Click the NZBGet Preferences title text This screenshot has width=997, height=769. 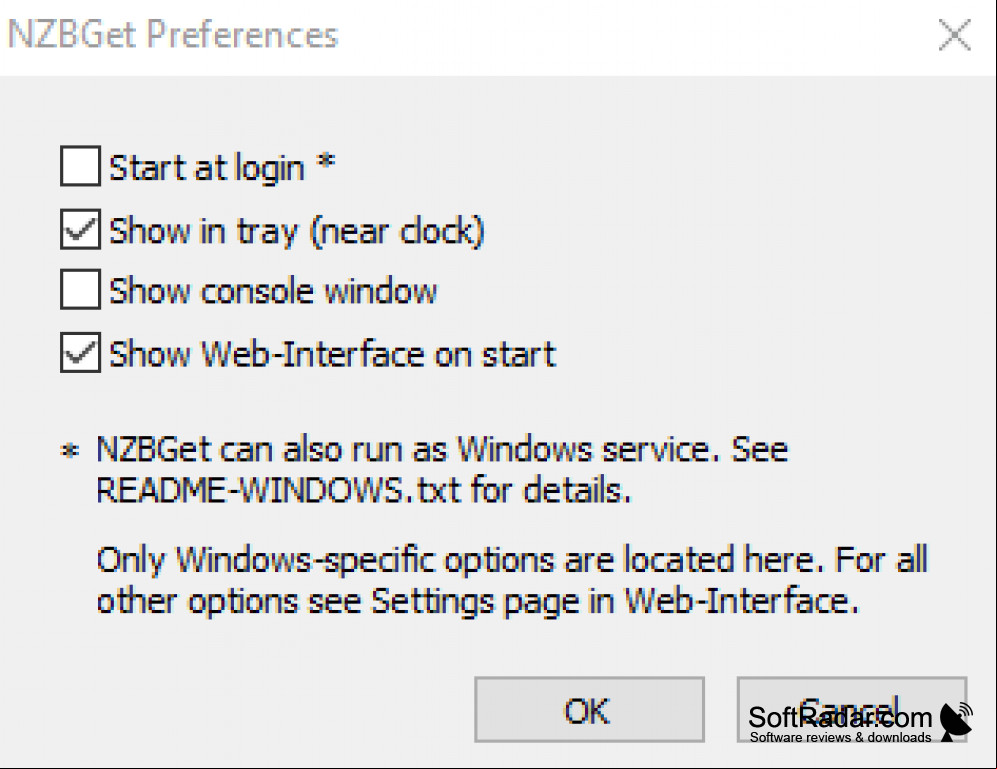click(172, 34)
